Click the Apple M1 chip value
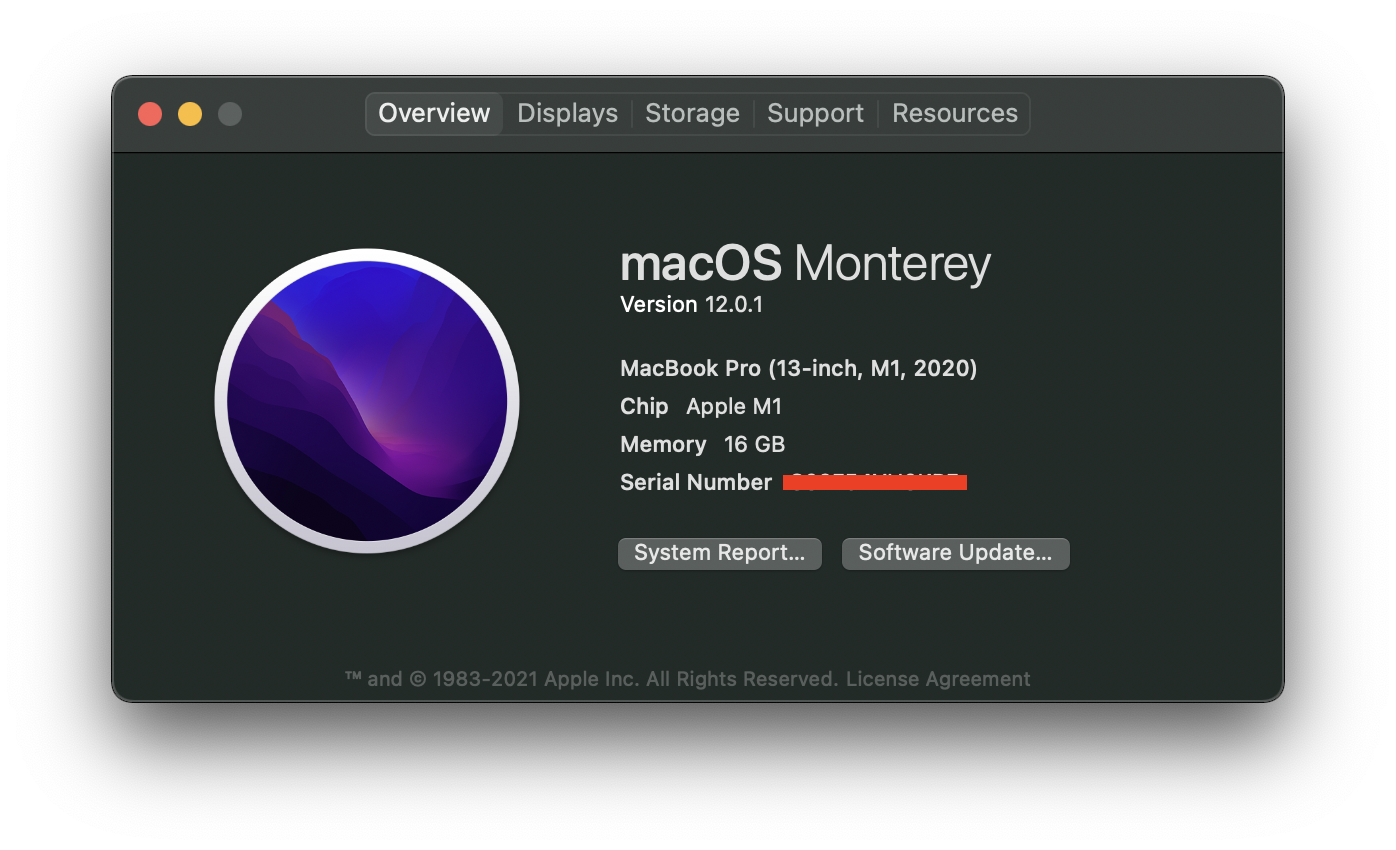The width and height of the screenshot is (1396, 850). coord(734,407)
